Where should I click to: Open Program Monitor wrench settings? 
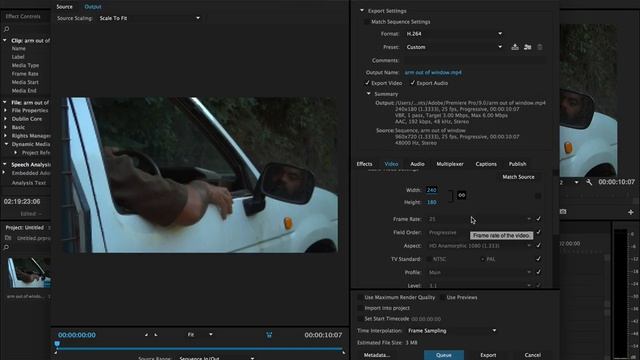coord(589,182)
